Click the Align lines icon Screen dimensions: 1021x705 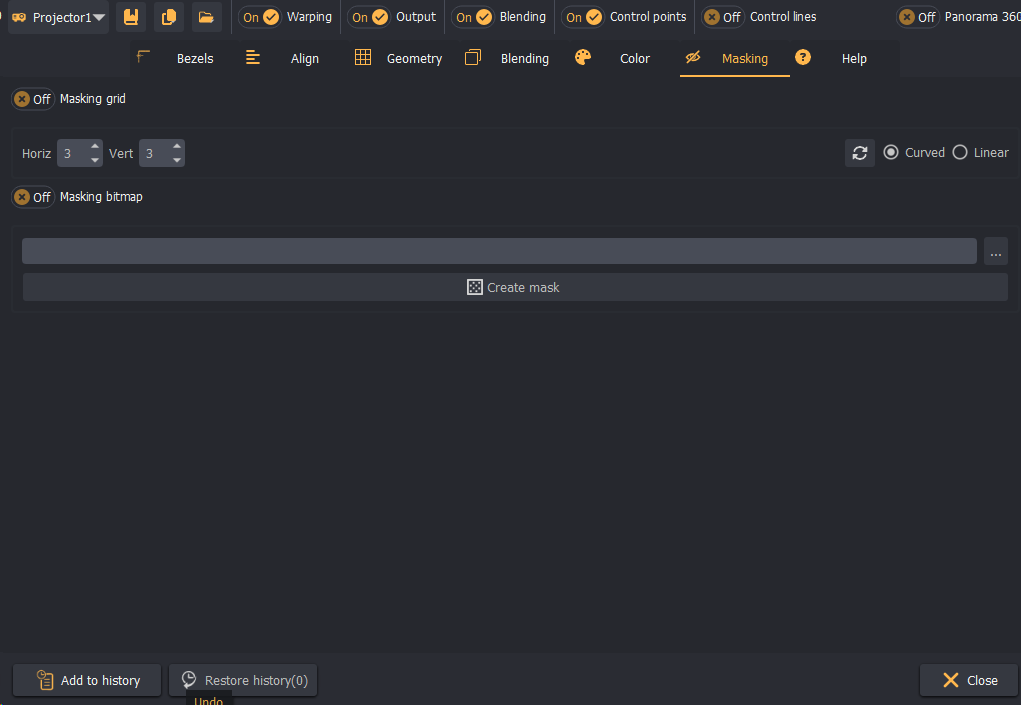(253, 57)
